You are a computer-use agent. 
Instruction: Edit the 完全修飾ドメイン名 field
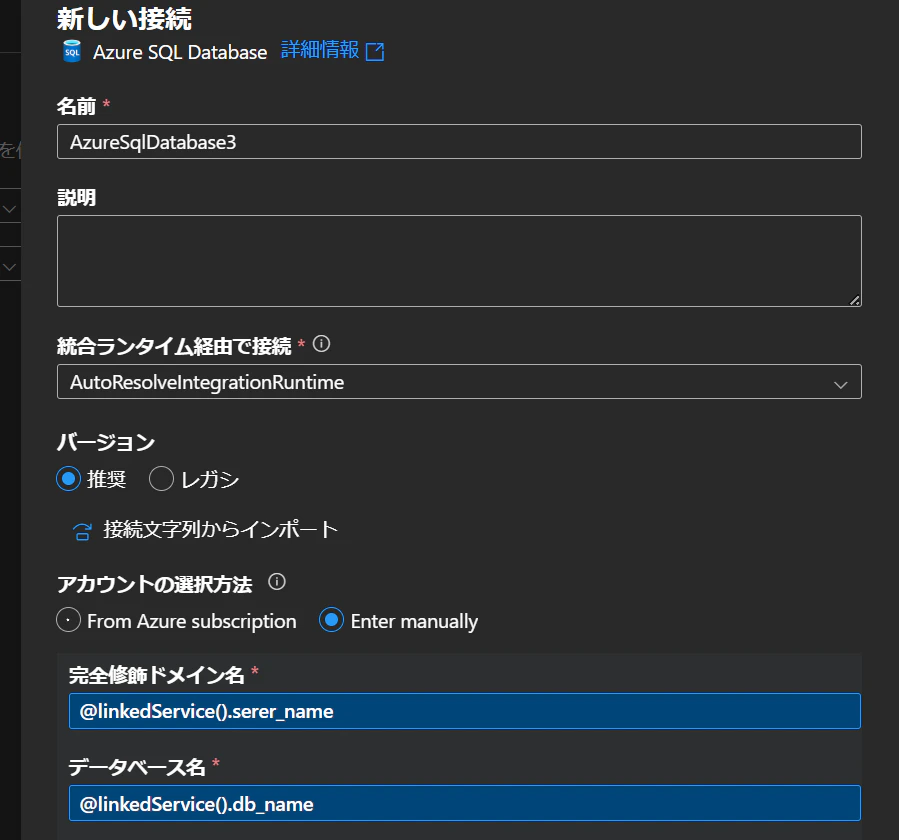[x=465, y=711]
